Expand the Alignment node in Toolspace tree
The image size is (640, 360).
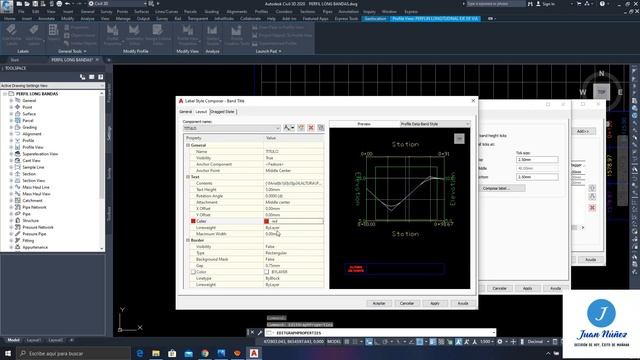11,134
